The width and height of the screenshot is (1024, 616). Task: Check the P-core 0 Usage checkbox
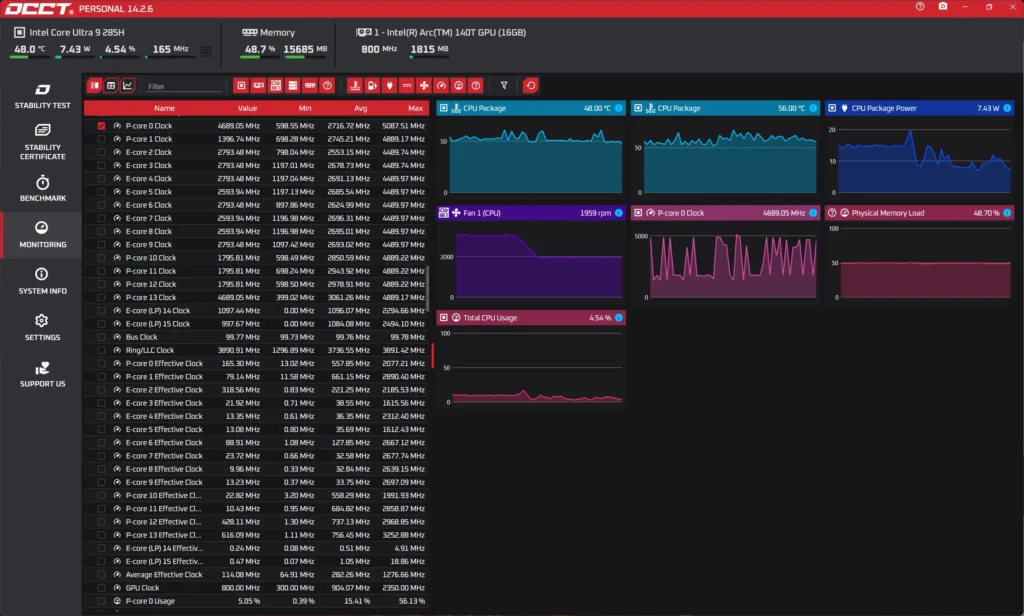click(x=101, y=601)
